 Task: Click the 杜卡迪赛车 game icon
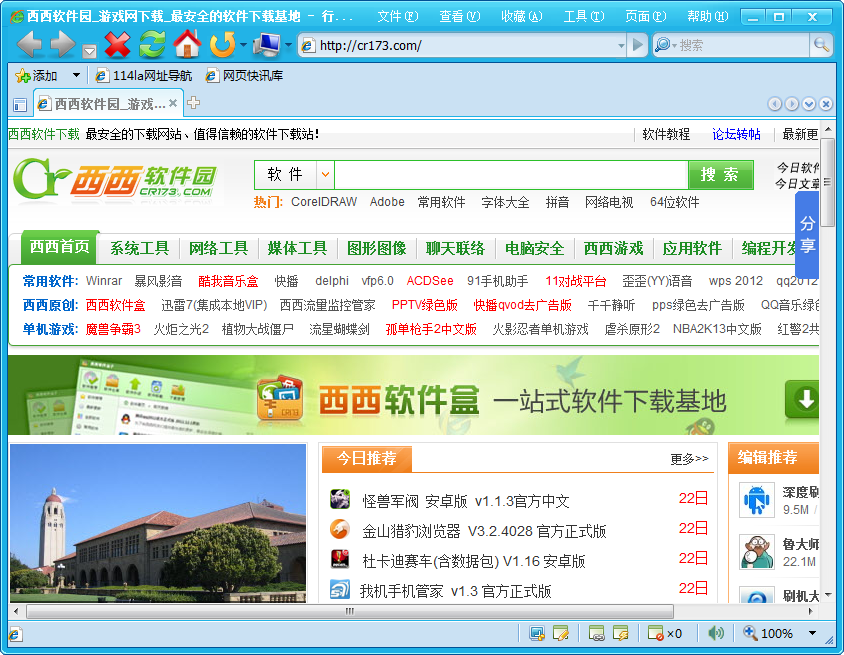pos(340,559)
